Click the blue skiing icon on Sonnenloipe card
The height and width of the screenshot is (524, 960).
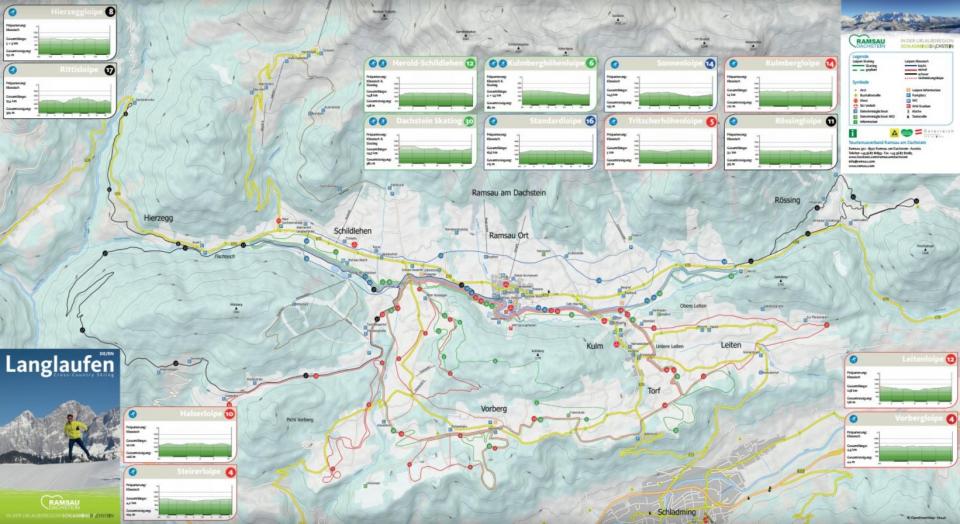tap(613, 63)
